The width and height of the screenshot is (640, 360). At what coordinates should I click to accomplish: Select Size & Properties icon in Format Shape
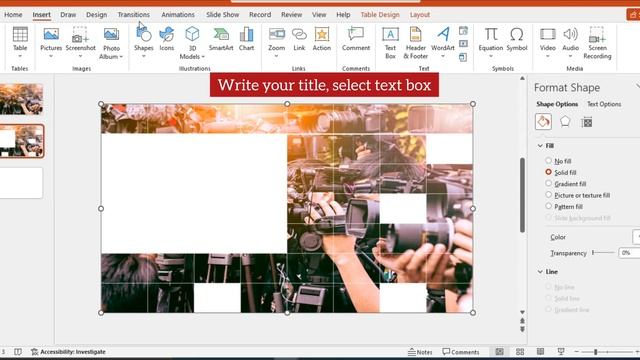tap(587, 122)
